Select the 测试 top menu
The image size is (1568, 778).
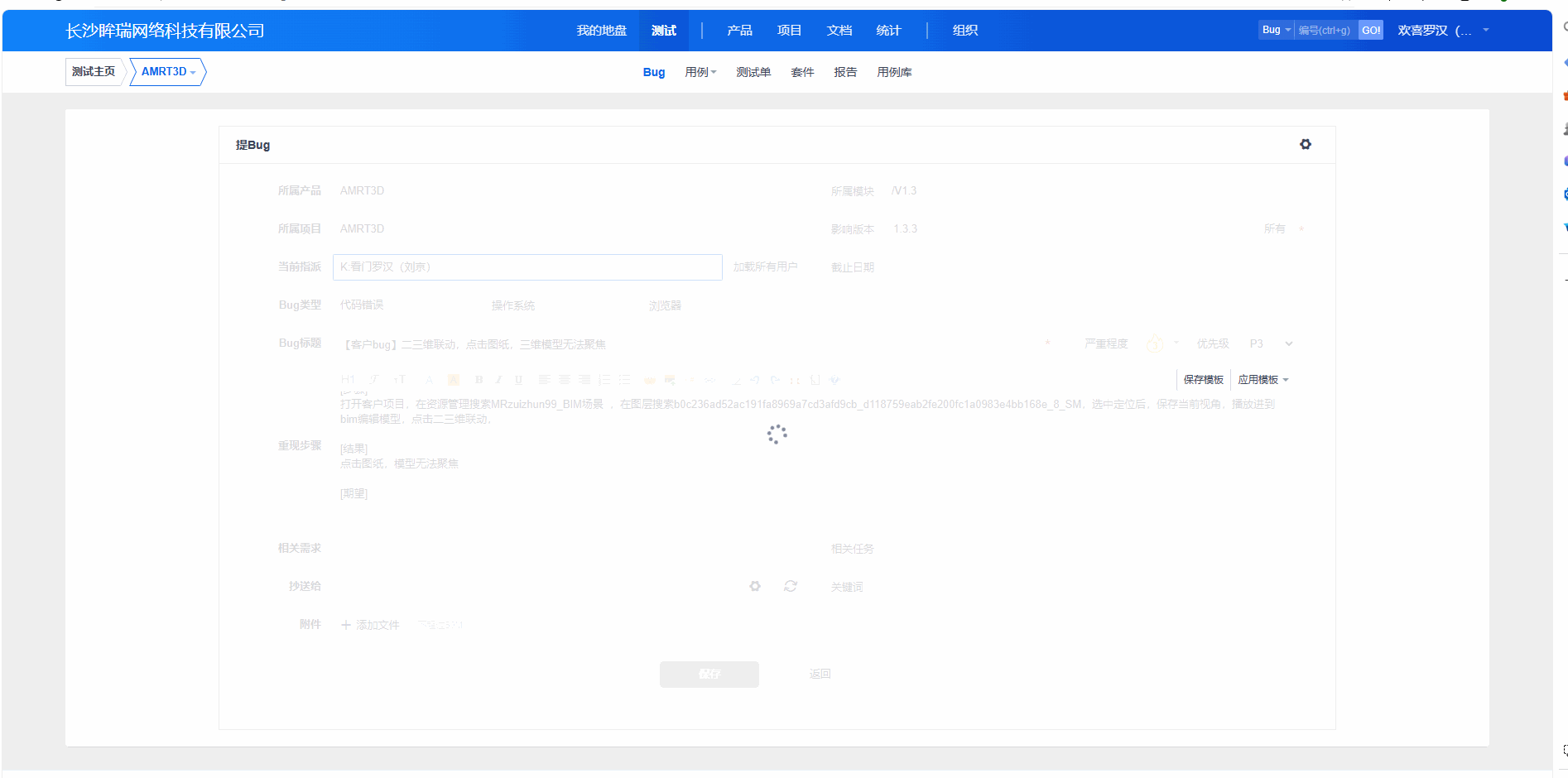click(664, 31)
